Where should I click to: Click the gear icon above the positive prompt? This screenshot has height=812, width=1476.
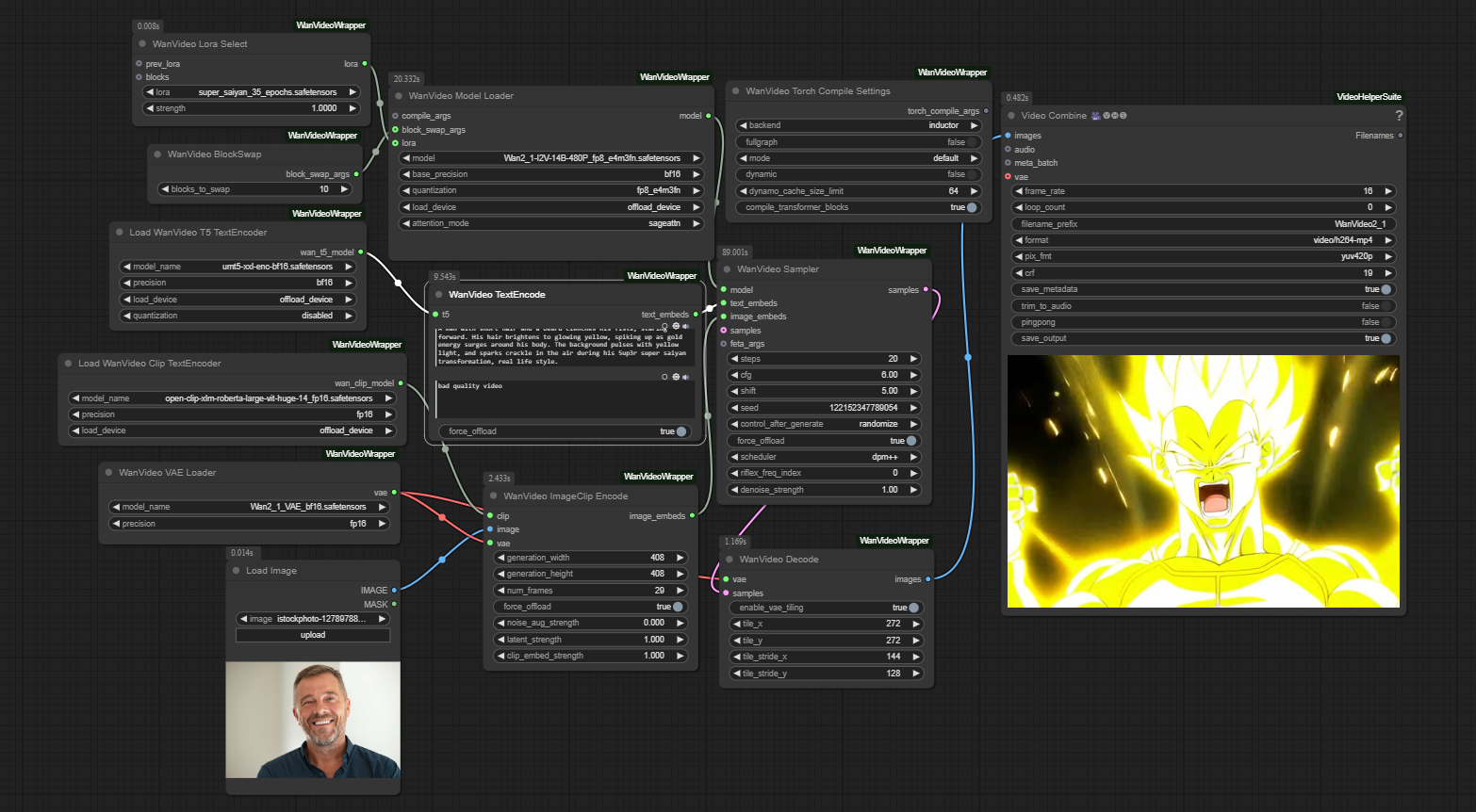click(x=675, y=326)
